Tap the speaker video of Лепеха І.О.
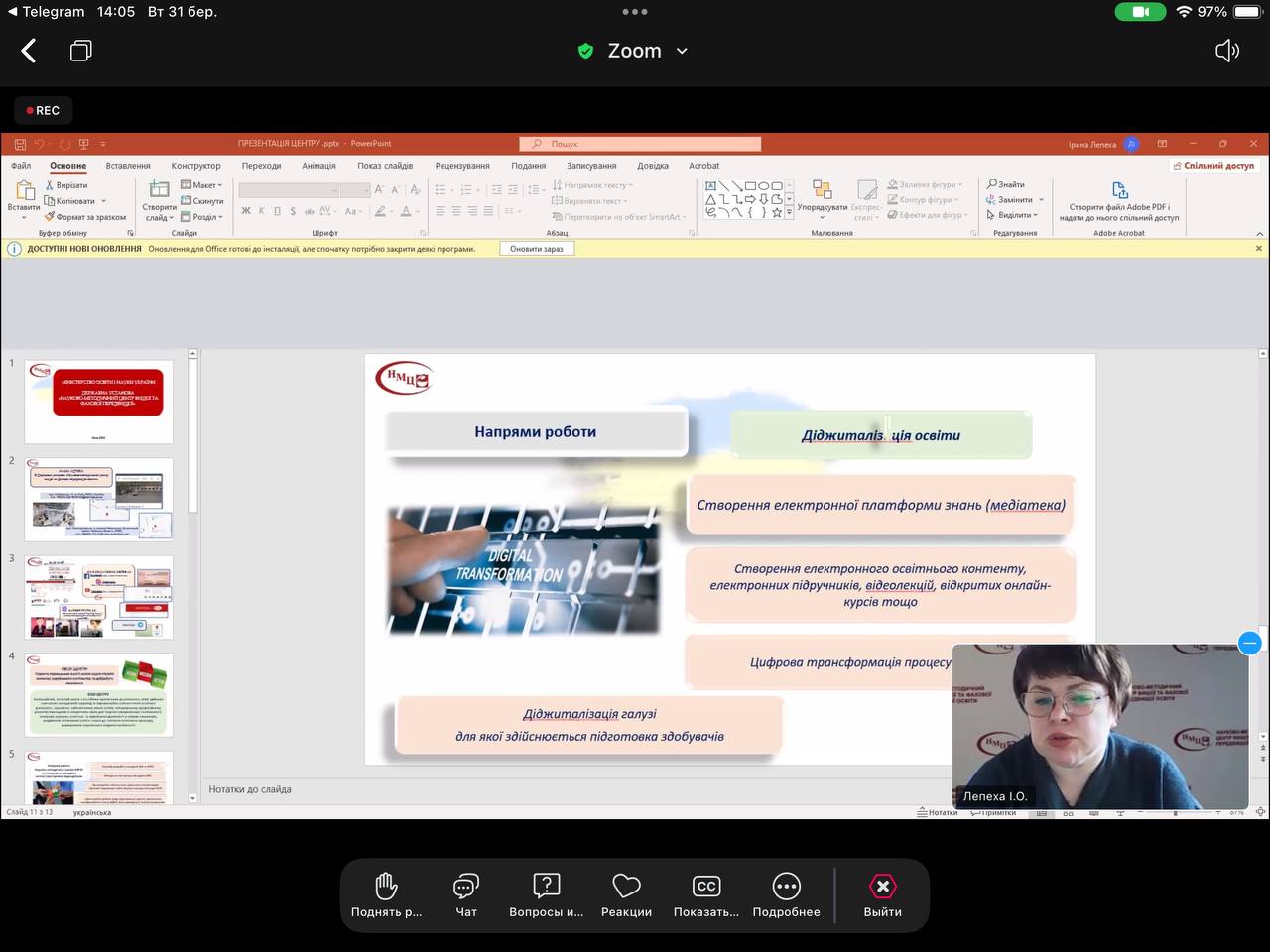1270x952 pixels. (1099, 726)
